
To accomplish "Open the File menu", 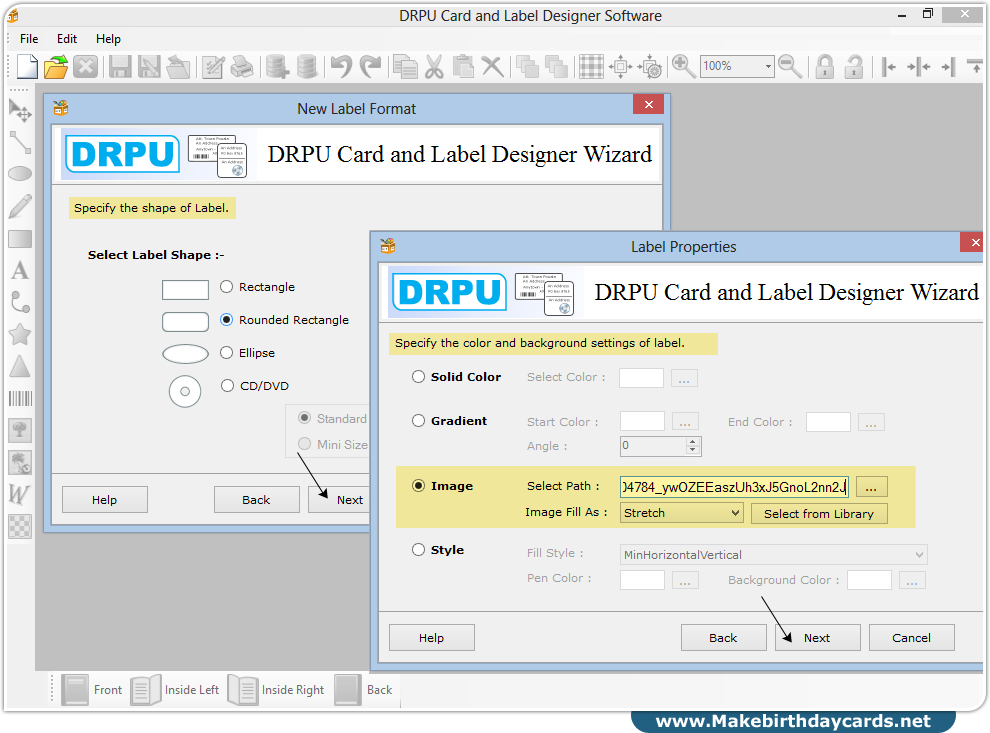I will click(x=29, y=39).
